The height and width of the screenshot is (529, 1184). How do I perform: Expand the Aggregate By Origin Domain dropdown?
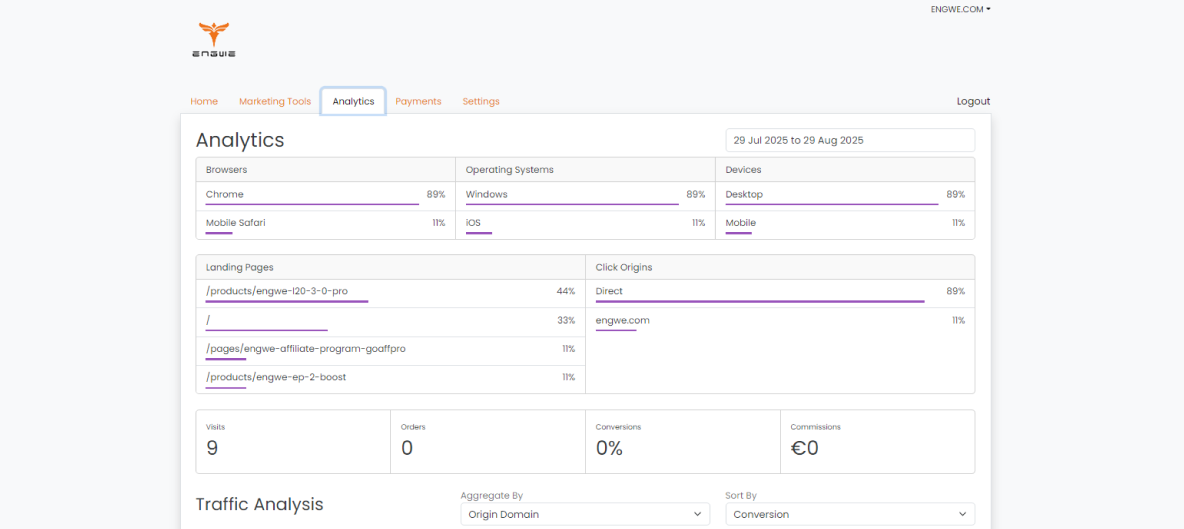pyautogui.click(x=585, y=514)
